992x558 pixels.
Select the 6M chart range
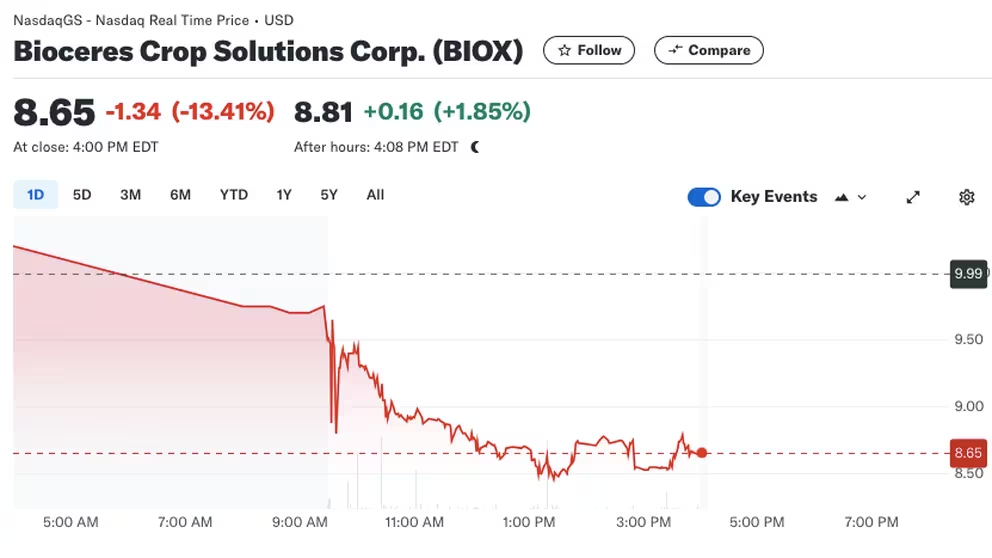tap(180, 195)
